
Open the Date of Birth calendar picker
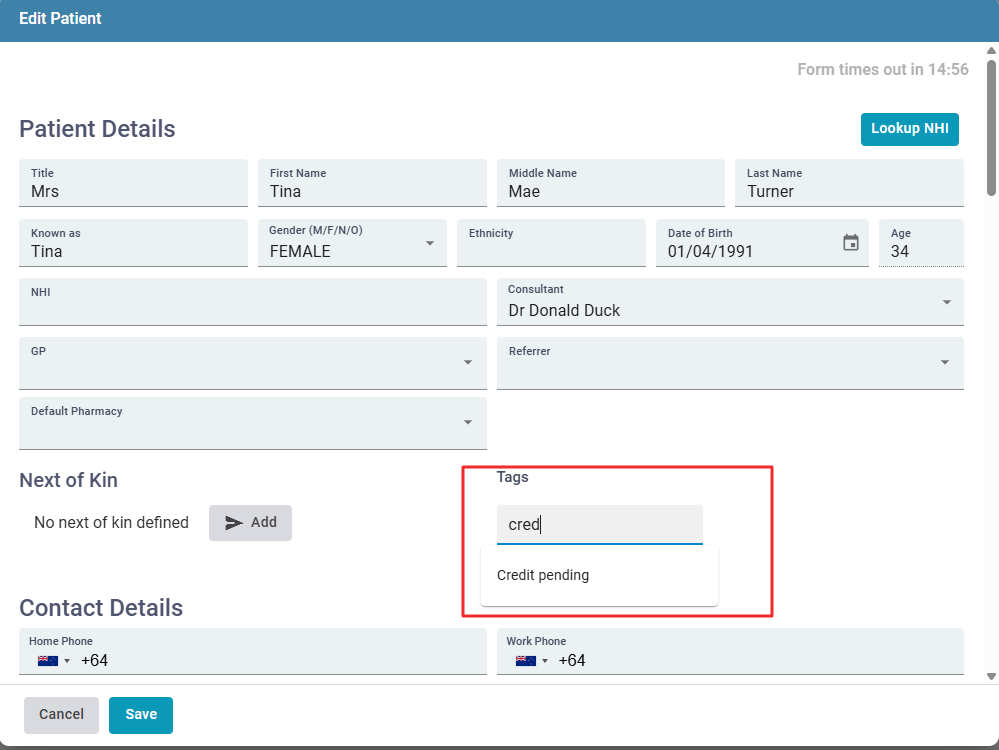(850, 243)
